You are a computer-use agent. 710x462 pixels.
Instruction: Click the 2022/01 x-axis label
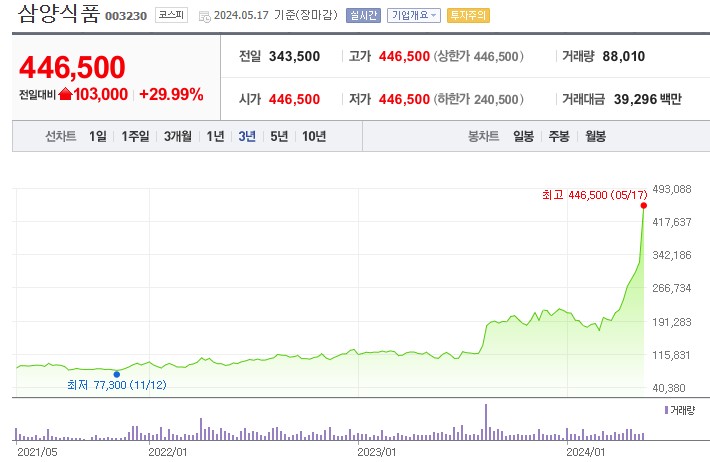pyautogui.click(x=168, y=452)
